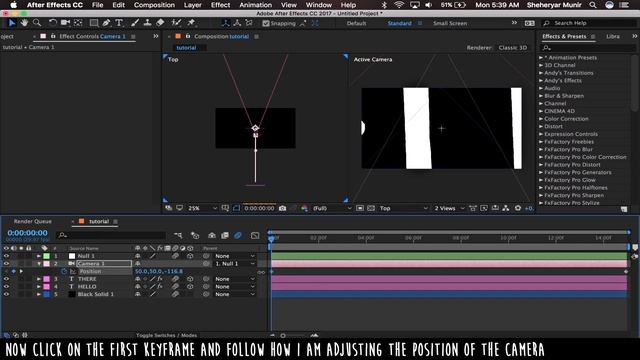Screen dimensions: 640x360
Task: Select the Default workspace
Action: click(x=356, y=23)
